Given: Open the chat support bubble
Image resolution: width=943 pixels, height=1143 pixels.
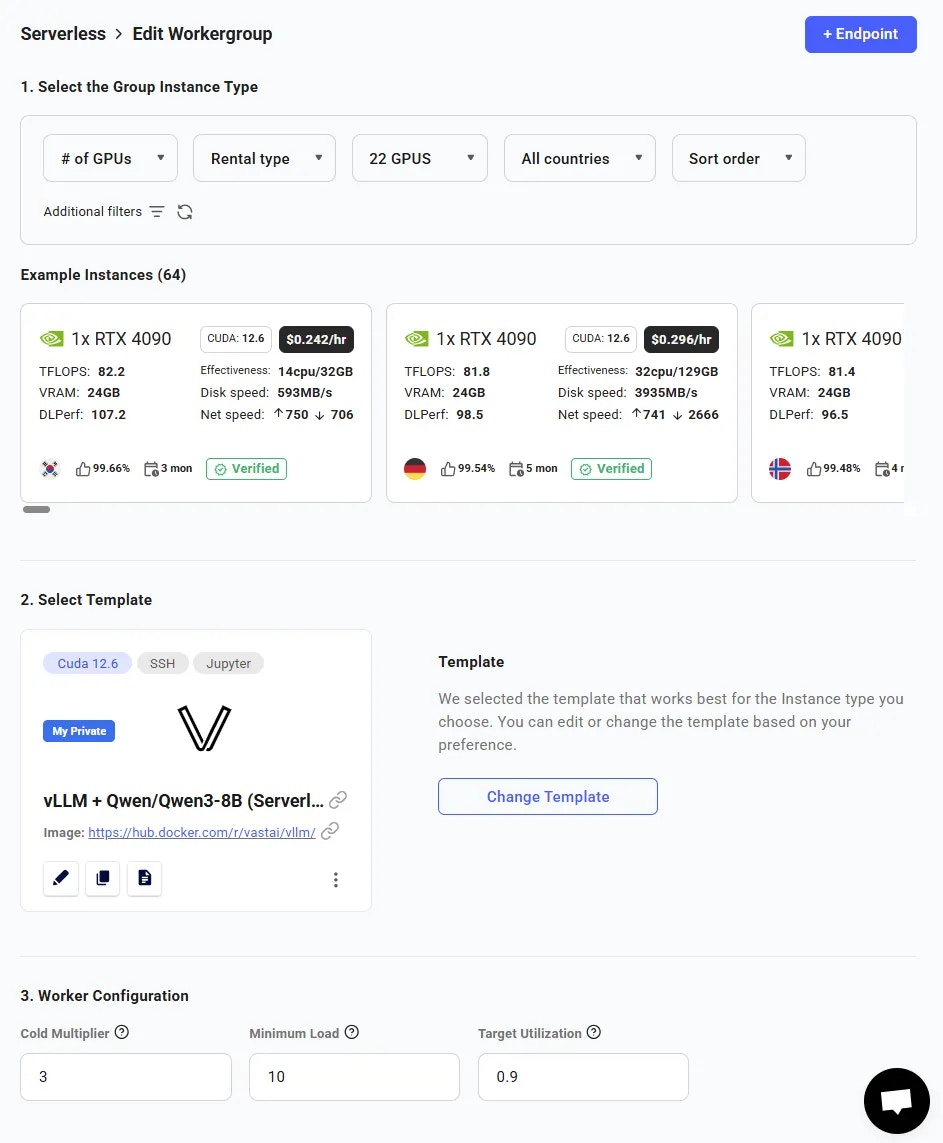Looking at the screenshot, I should (x=896, y=1101).
